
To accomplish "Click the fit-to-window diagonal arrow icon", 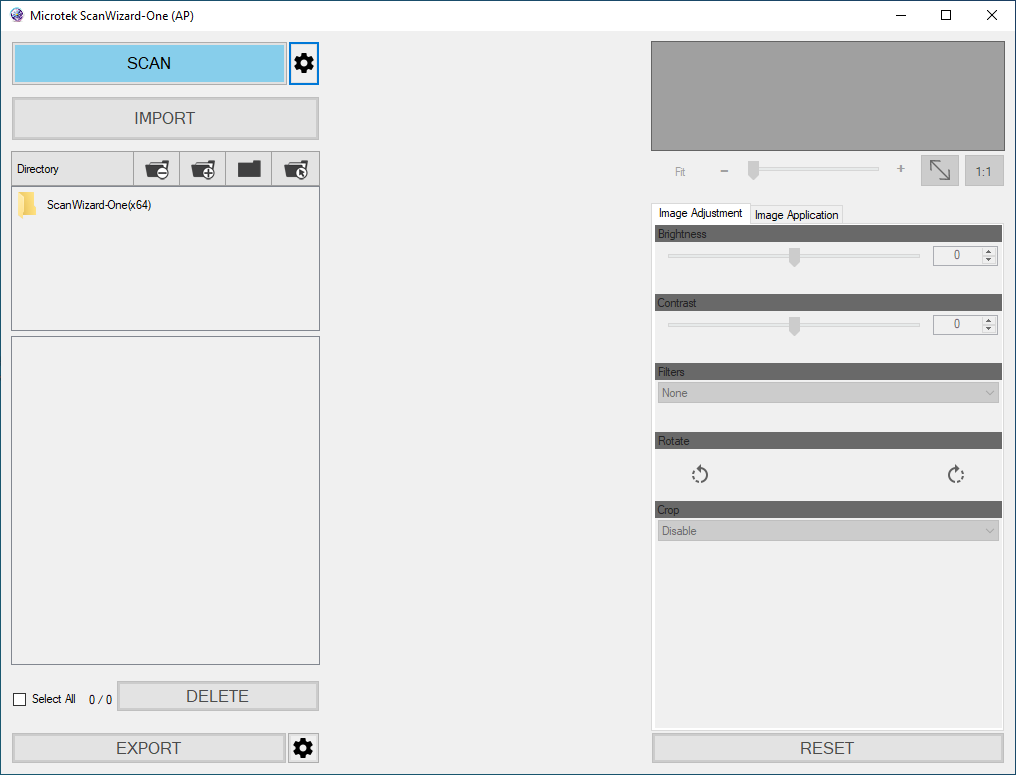I will [939, 170].
